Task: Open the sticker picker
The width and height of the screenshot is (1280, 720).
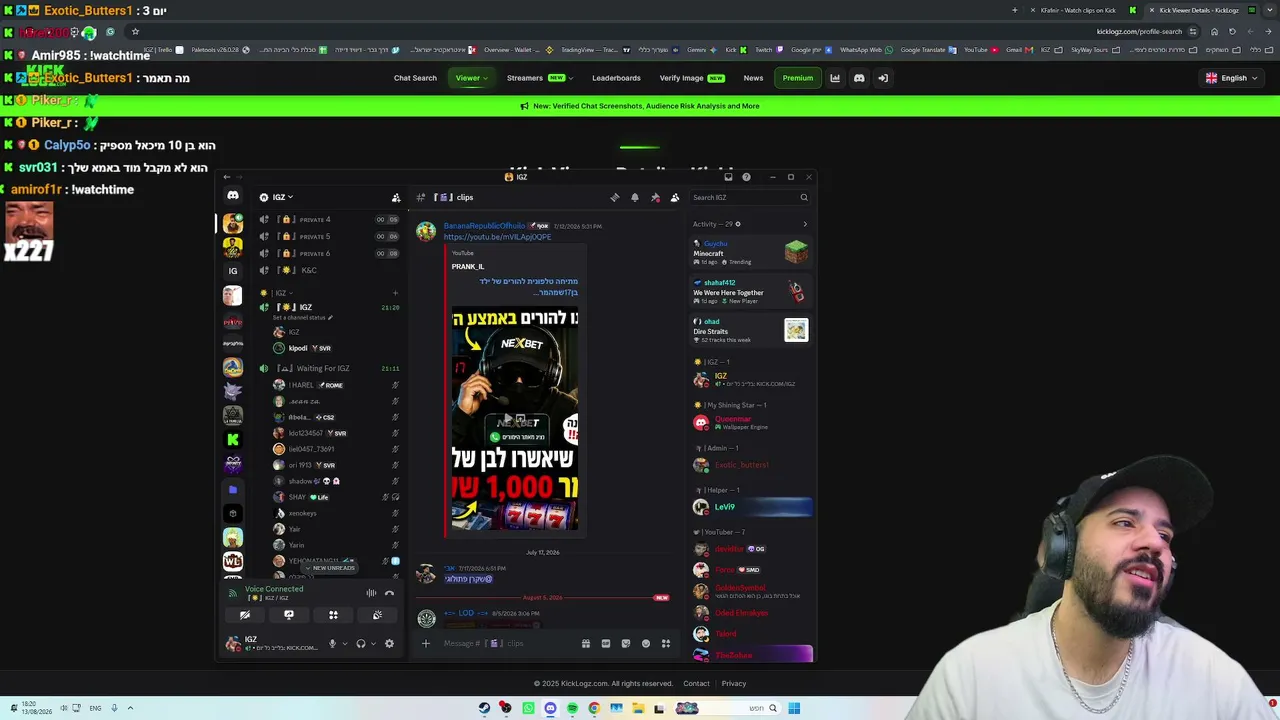Action: (x=626, y=643)
